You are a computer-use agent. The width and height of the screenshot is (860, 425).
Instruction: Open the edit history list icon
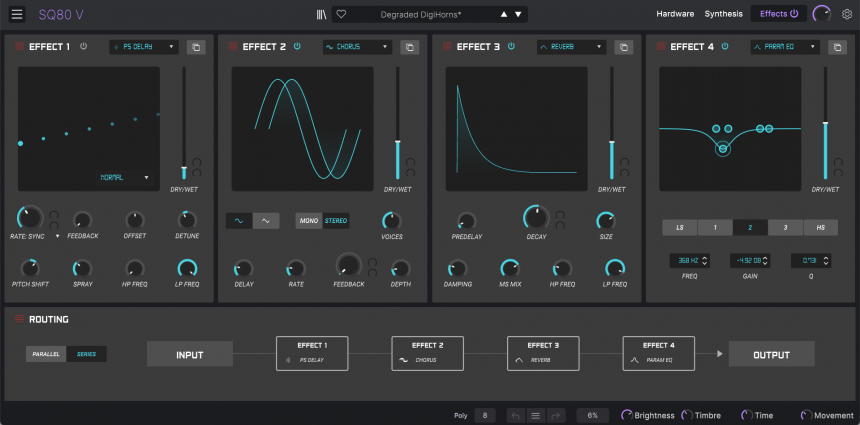pyautogui.click(x=536, y=416)
